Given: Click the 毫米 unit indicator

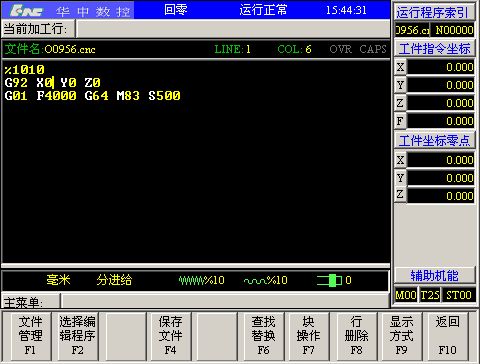Looking at the screenshot, I should (x=58, y=280).
